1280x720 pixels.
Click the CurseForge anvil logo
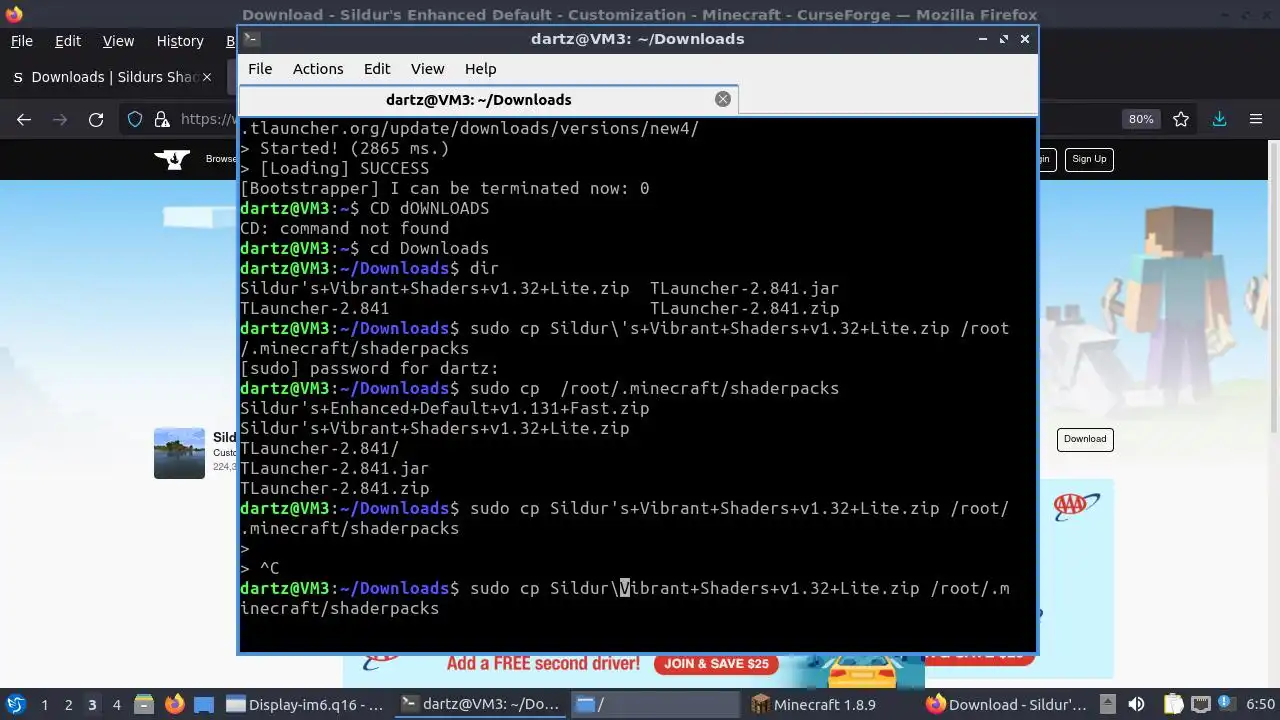tap(172, 159)
